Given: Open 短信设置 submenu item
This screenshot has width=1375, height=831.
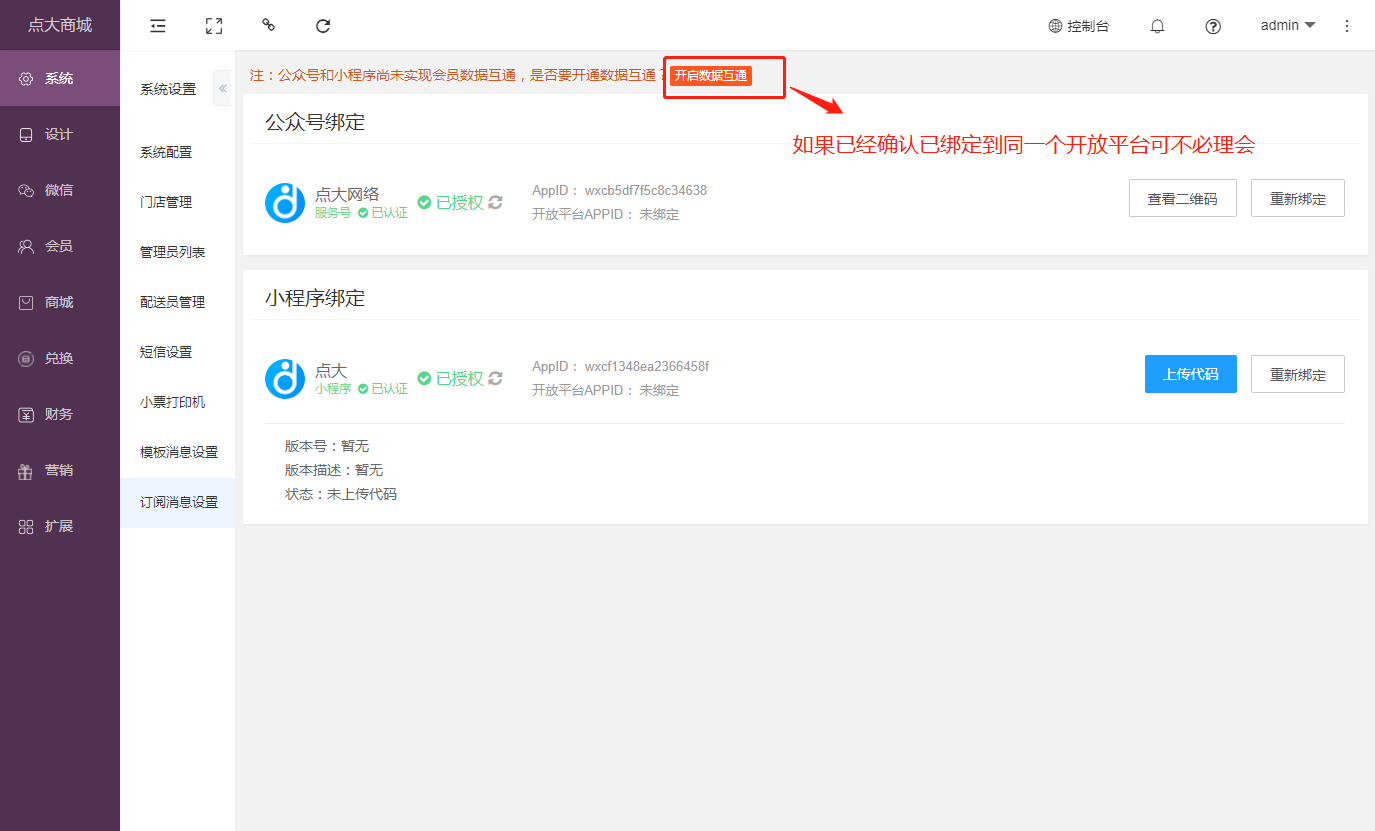Looking at the screenshot, I should [178, 352].
